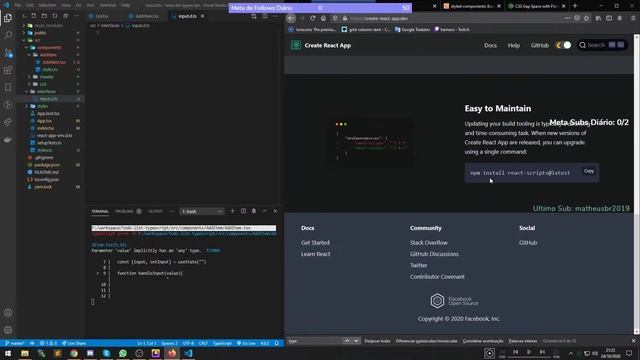Open Windows Start menu
This screenshot has width=640, height=360.
pos(8,353)
